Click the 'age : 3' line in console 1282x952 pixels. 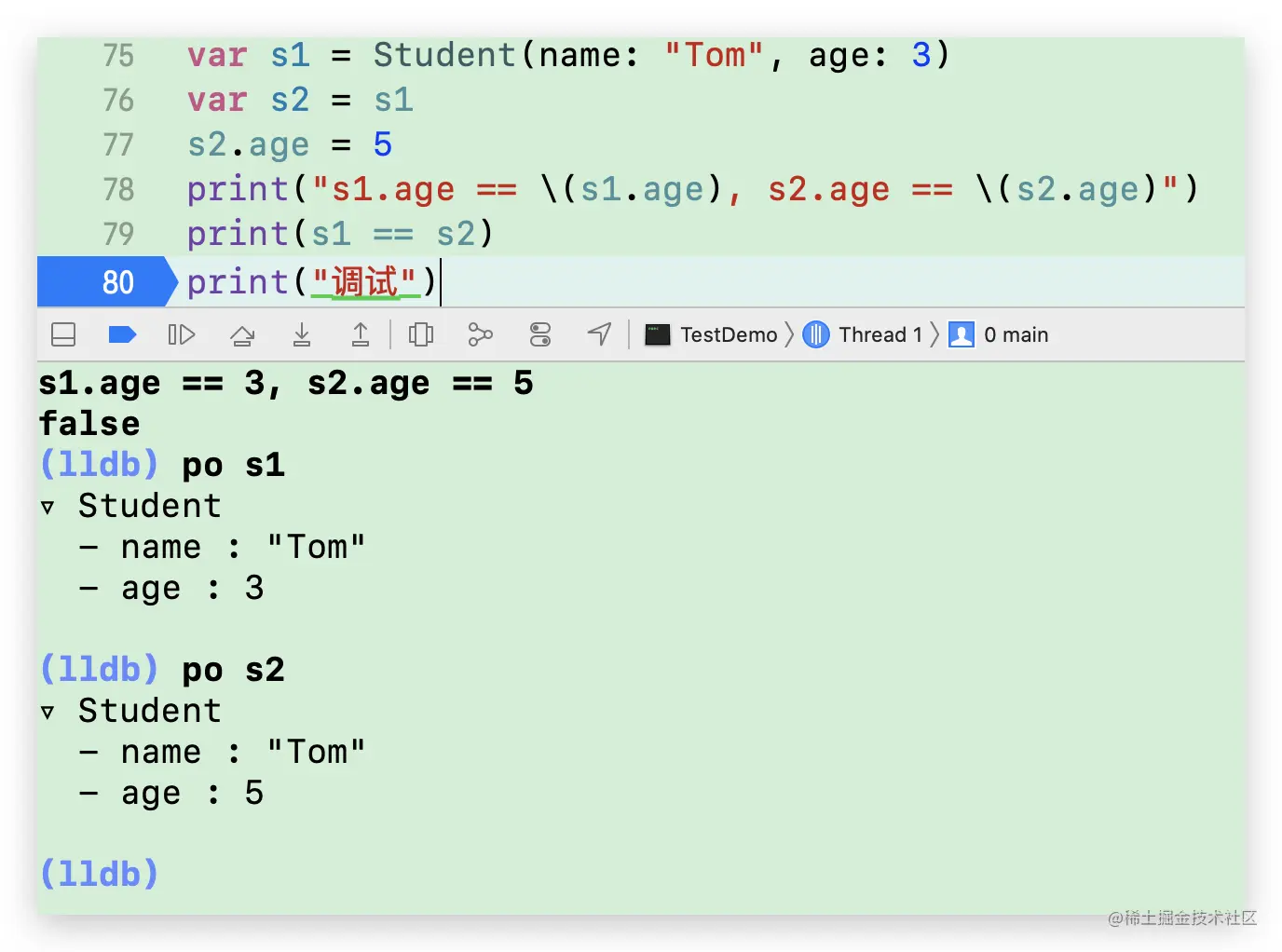172,588
